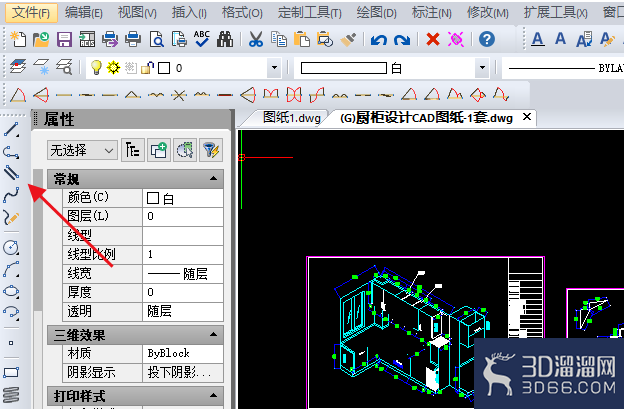
Task: Toggle the layer freeze sun icon
Action: 113,68
